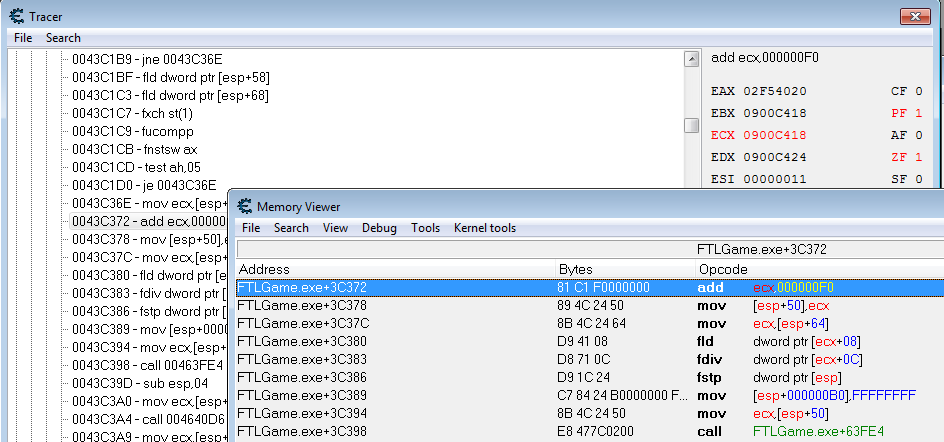Open the Memory Viewer Tools menu

pyautogui.click(x=425, y=228)
